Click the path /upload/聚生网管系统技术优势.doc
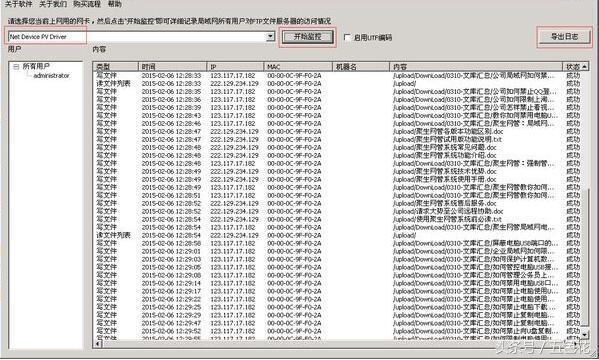This screenshot has height=360, width=599. (x=445, y=172)
